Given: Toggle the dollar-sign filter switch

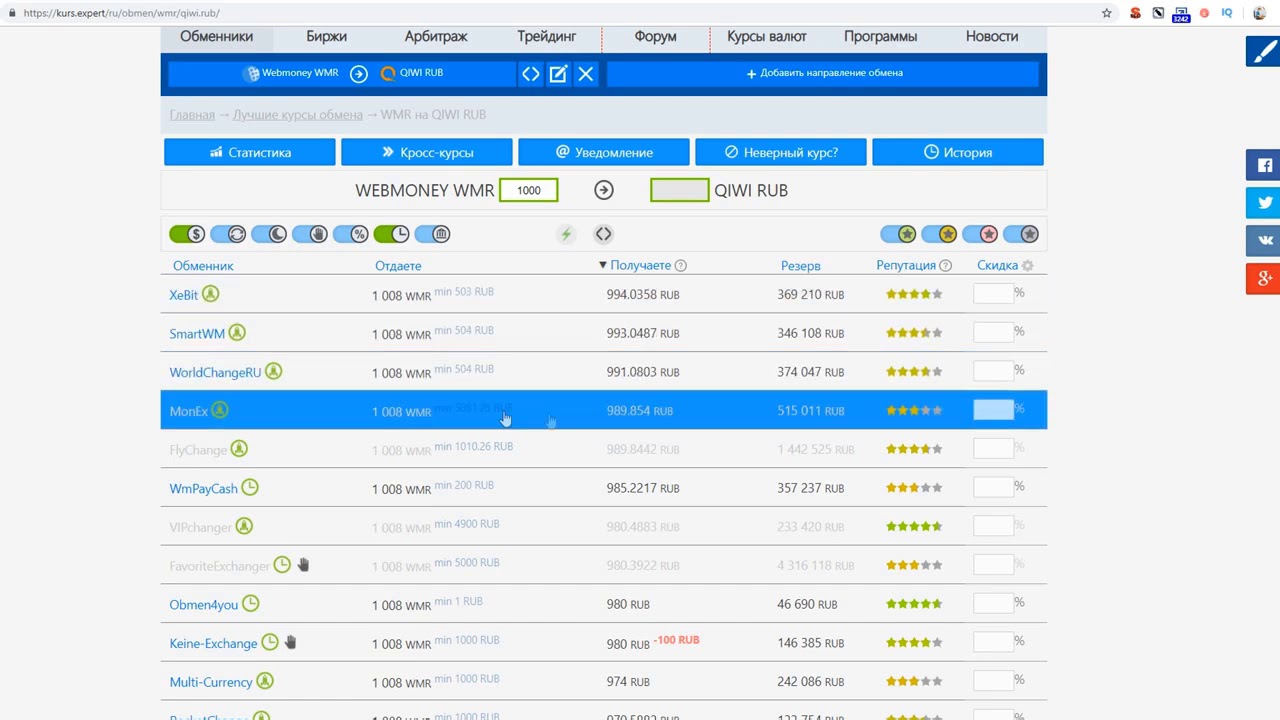Looking at the screenshot, I should click(x=187, y=234).
